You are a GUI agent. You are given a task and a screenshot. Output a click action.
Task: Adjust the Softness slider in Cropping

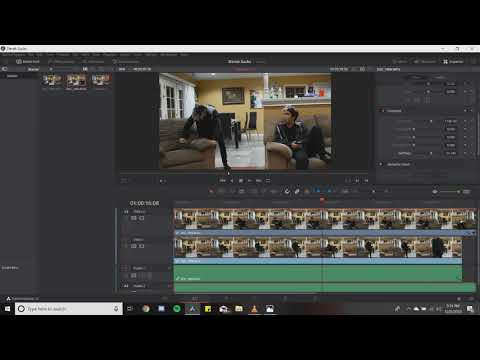pos(431,153)
